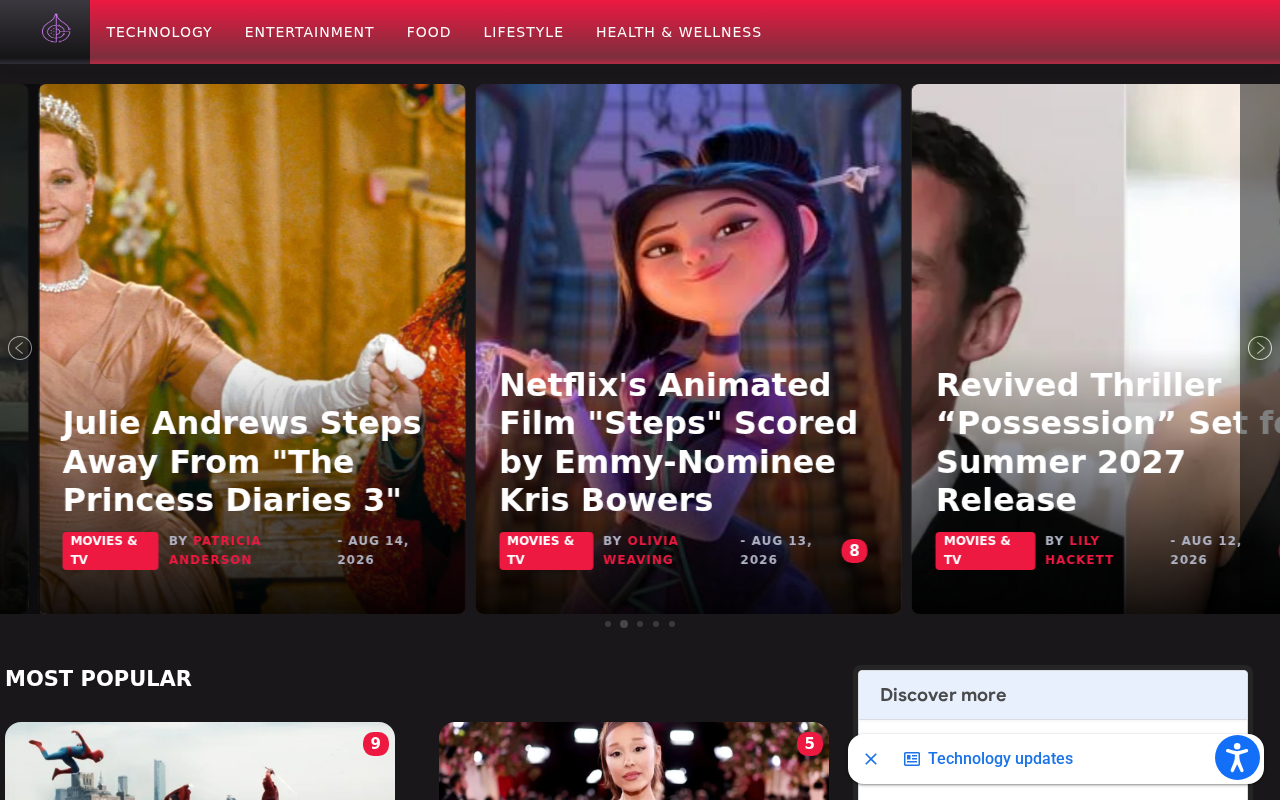Click the site logo icon
Image resolution: width=1280 pixels, height=800 pixels.
[x=56, y=29]
